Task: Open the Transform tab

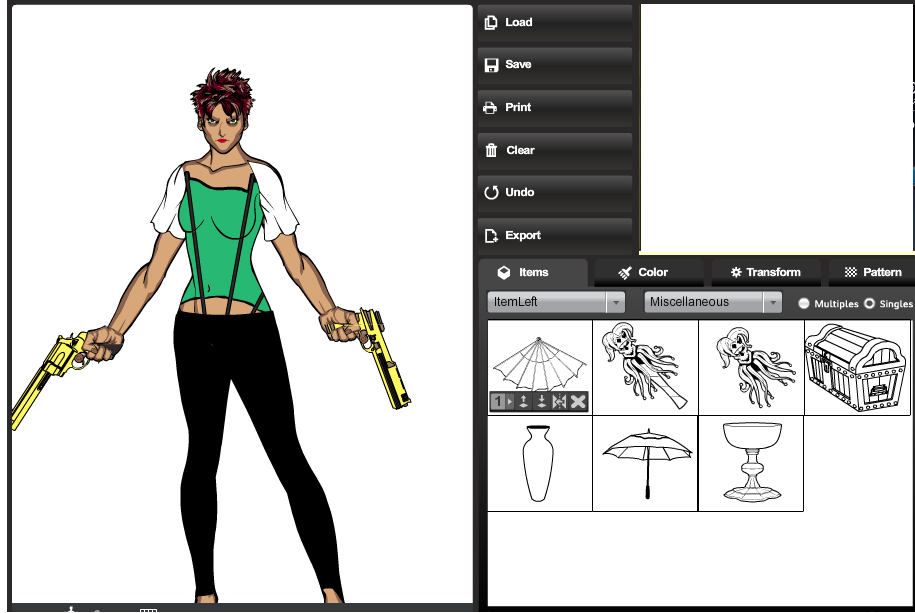Action: point(766,272)
